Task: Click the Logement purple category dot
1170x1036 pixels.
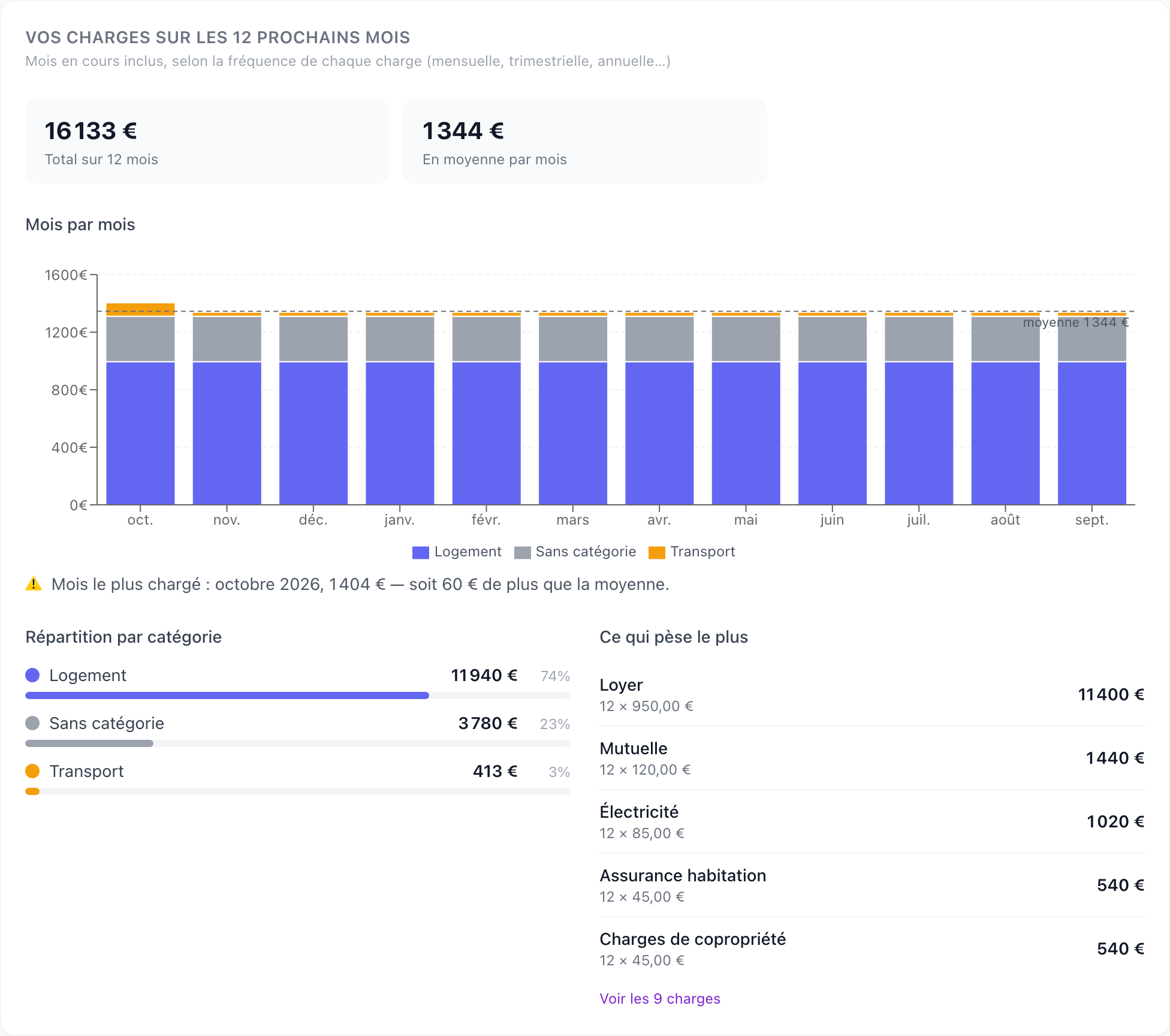Action: (32, 675)
